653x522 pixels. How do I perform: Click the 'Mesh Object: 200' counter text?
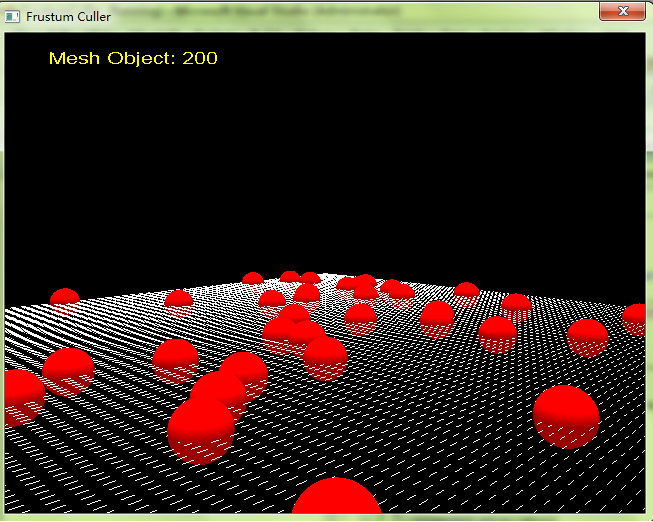(133, 58)
